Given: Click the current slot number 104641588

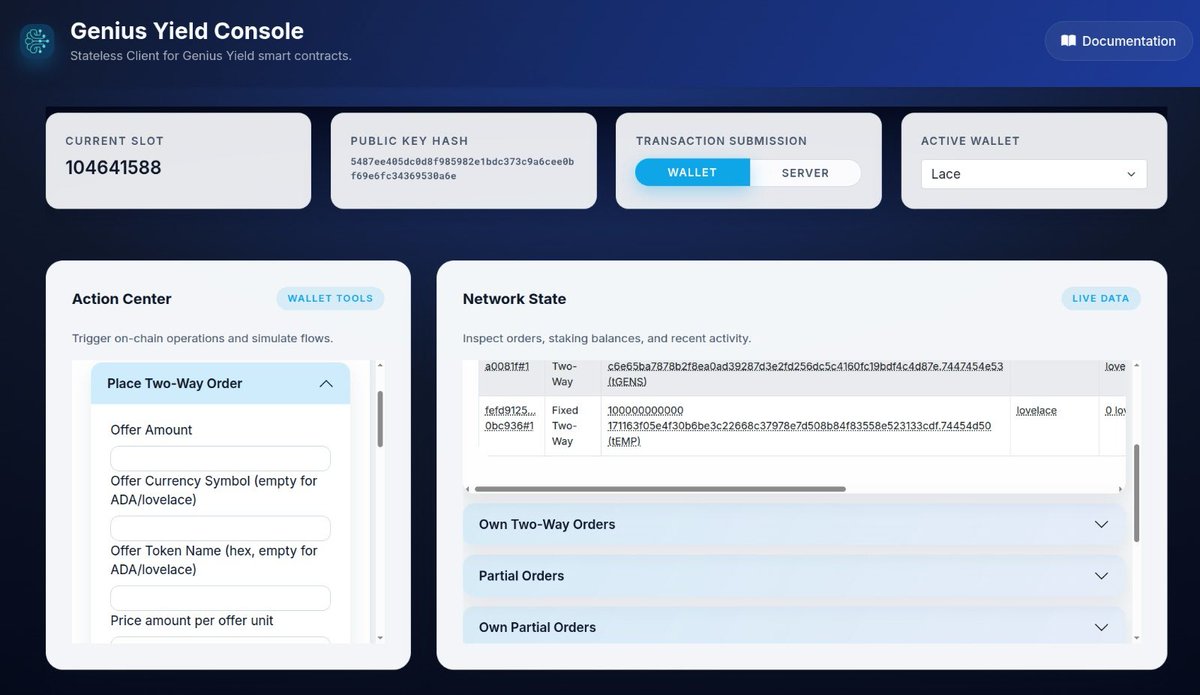Looking at the screenshot, I should (113, 167).
